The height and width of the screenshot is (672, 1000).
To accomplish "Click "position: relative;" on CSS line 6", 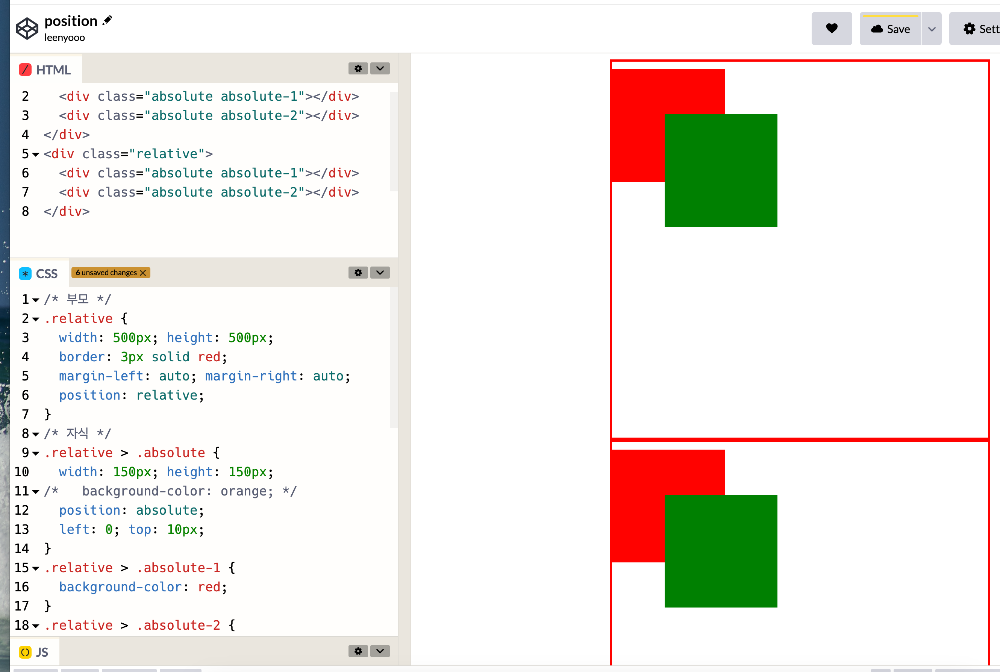I will (x=131, y=395).
